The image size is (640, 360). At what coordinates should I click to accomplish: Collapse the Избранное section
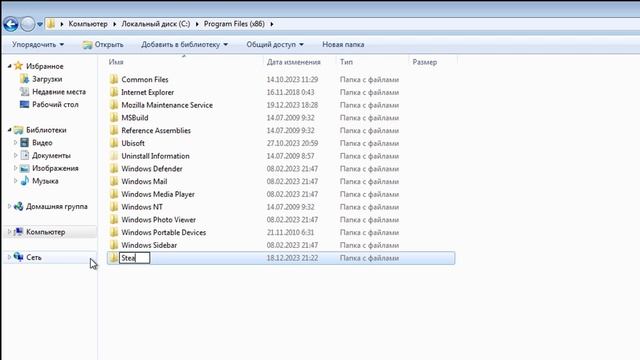[x=9, y=66]
